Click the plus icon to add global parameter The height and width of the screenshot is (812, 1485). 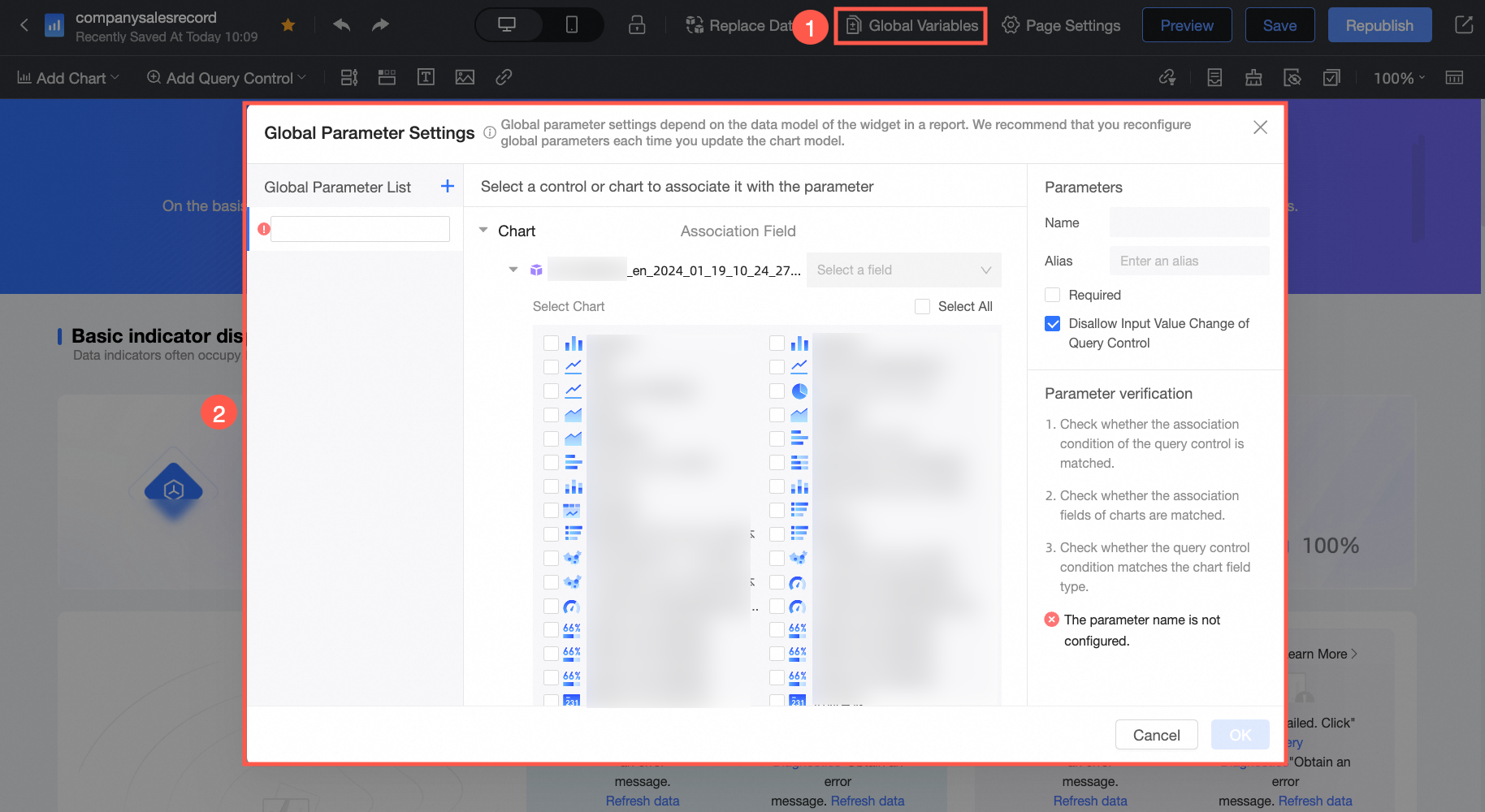coord(447,187)
